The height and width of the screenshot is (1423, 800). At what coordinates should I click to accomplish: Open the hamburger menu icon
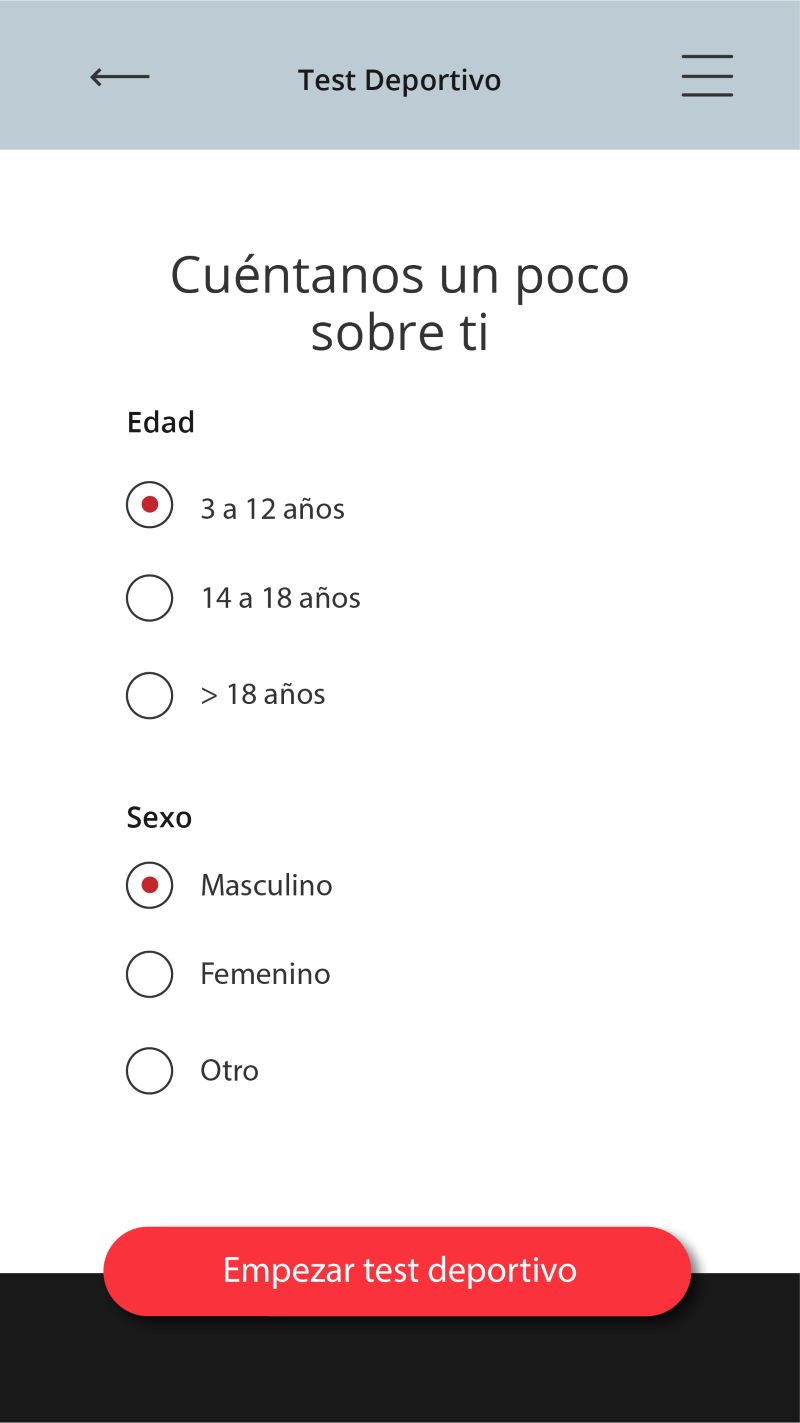coord(707,76)
